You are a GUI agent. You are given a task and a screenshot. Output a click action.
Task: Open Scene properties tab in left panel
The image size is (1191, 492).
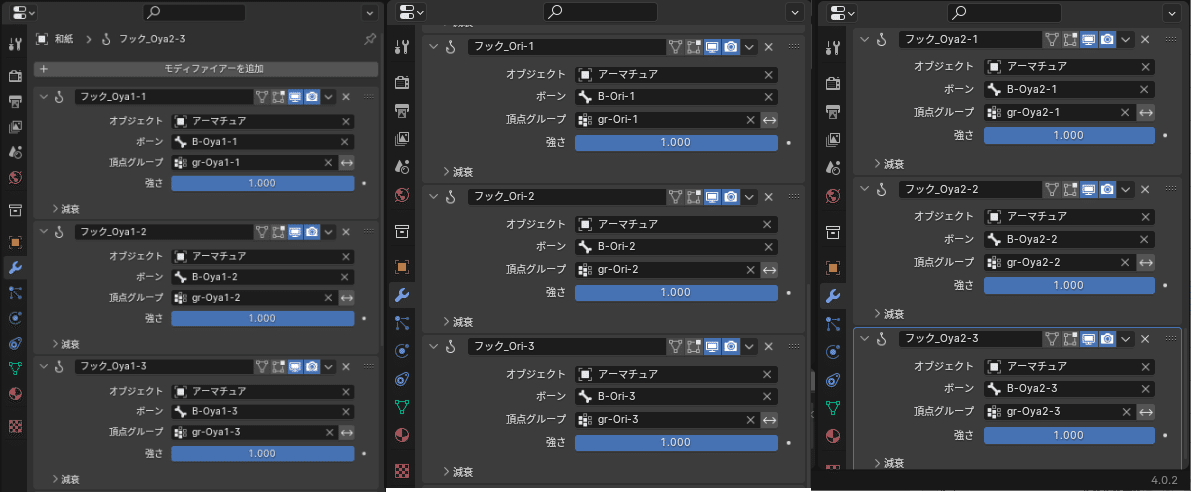15,152
